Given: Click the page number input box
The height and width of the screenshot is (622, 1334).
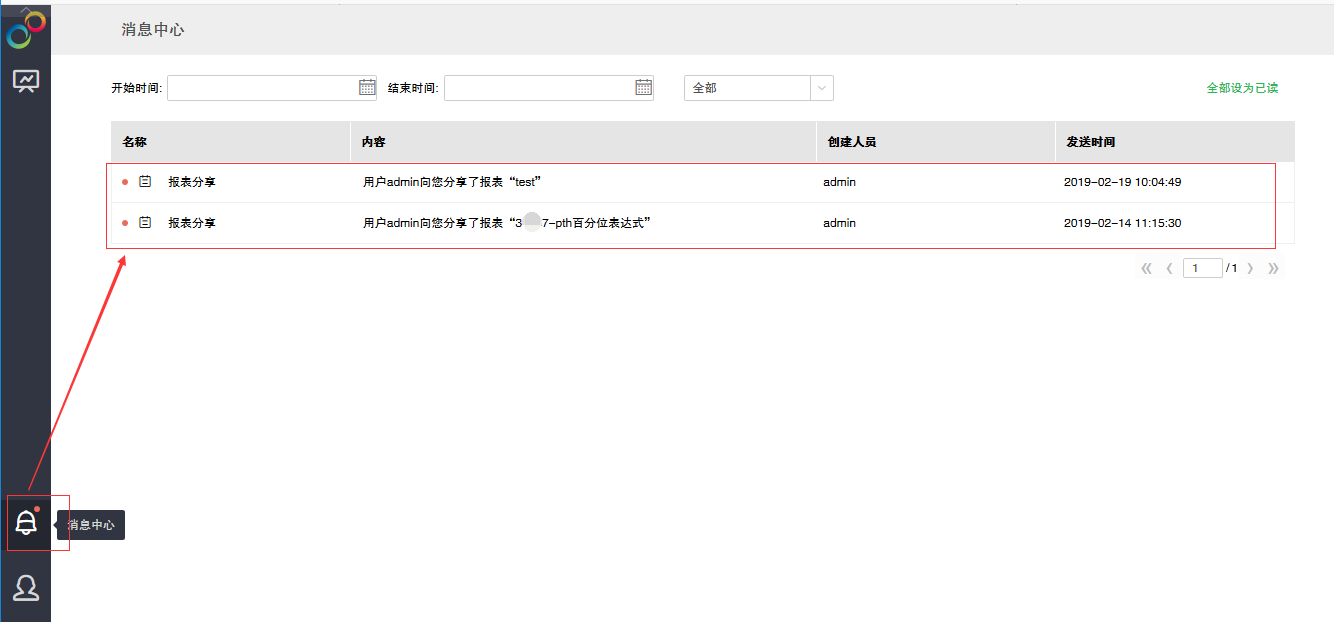Looking at the screenshot, I should 1202,267.
